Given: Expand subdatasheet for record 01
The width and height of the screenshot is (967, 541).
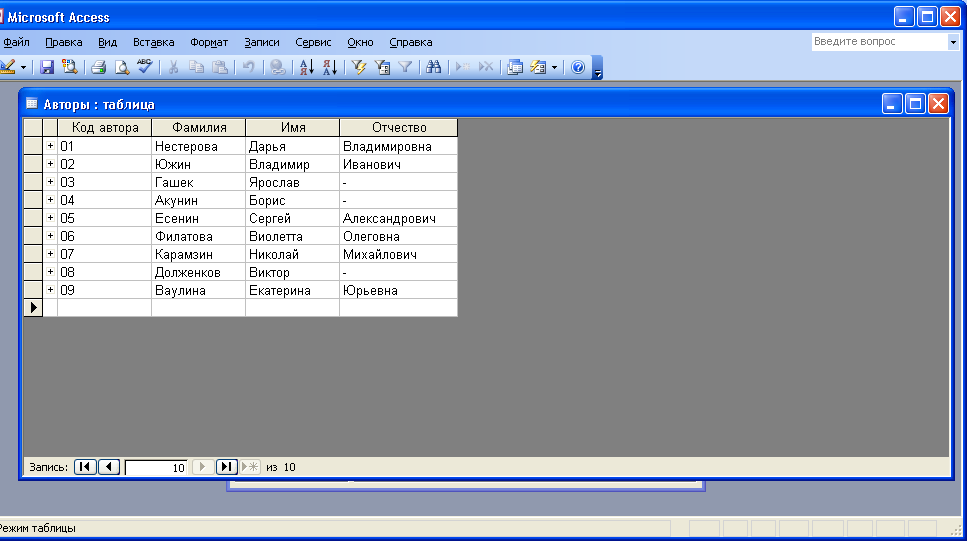Looking at the screenshot, I should (50, 146).
